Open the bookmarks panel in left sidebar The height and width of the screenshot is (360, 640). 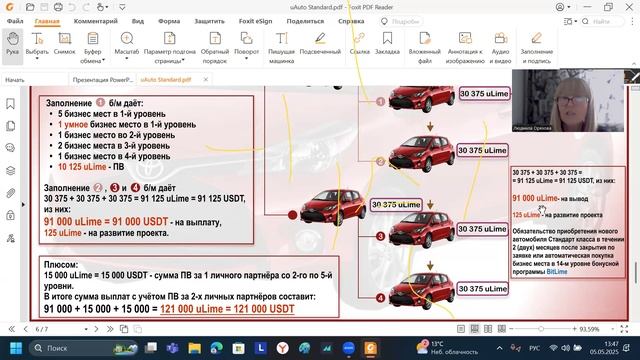[11, 104]
